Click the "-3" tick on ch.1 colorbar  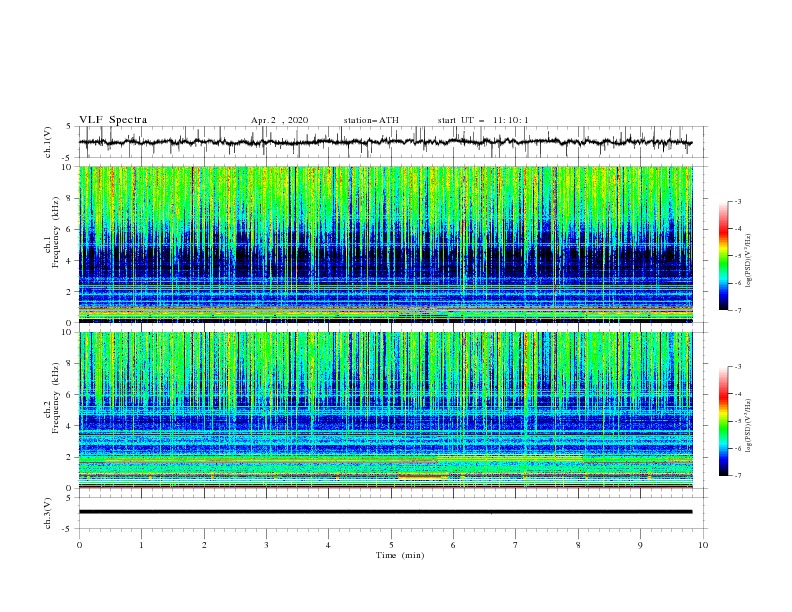(738, 201)
